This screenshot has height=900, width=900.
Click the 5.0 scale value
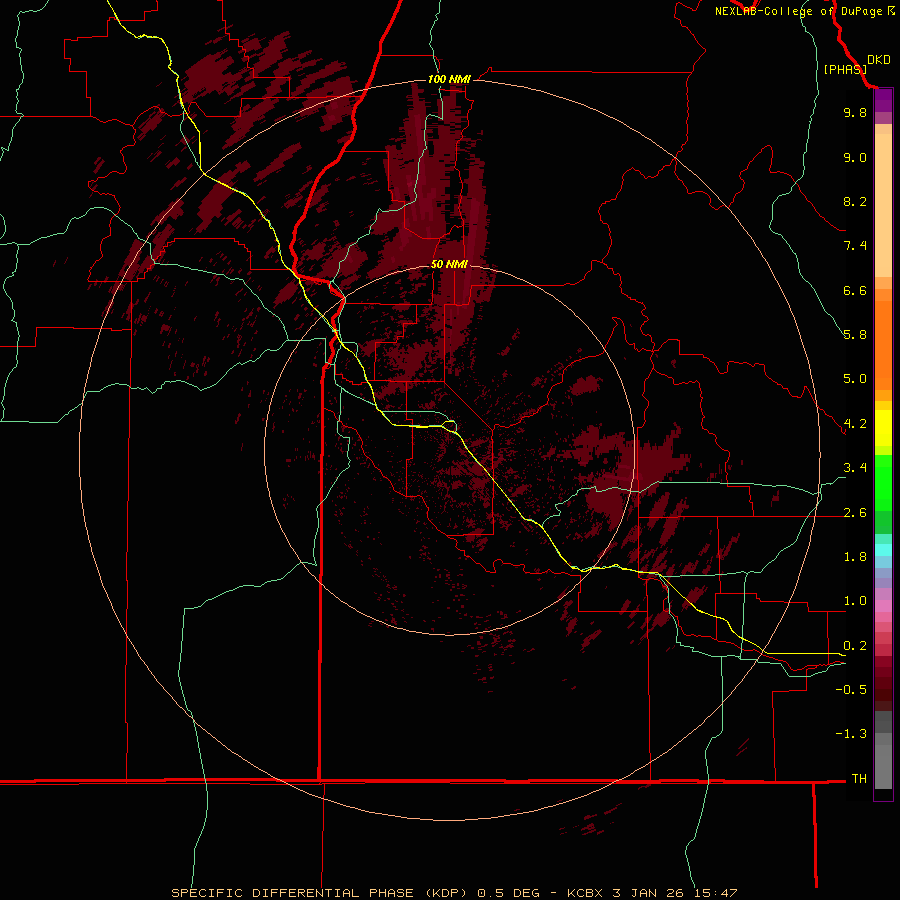click(855, 379)
